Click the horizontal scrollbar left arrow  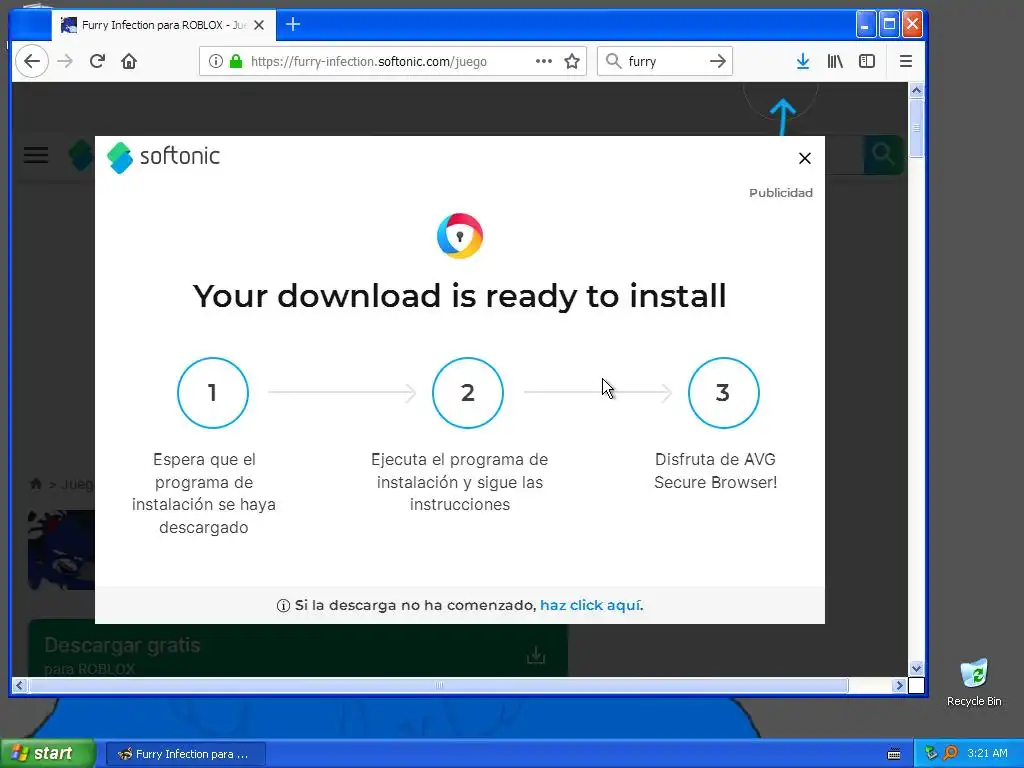point(19,685)
